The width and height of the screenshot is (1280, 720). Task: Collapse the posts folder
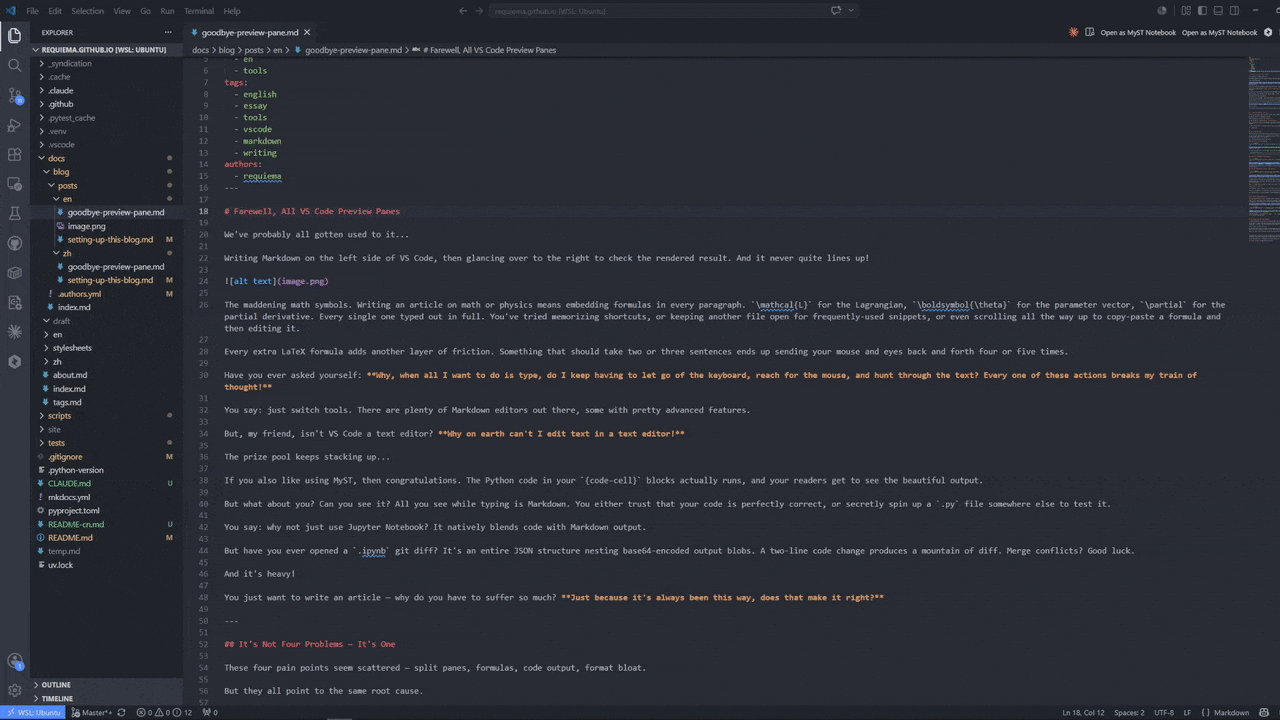[106, 185]
